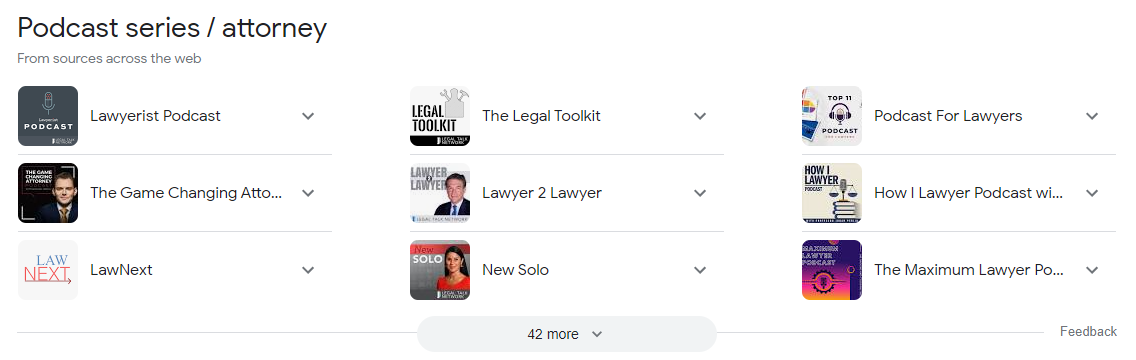1136x360 pixels.
Task: Click the Legal Toolkit podcast artwork
Action: coord(440,116)
